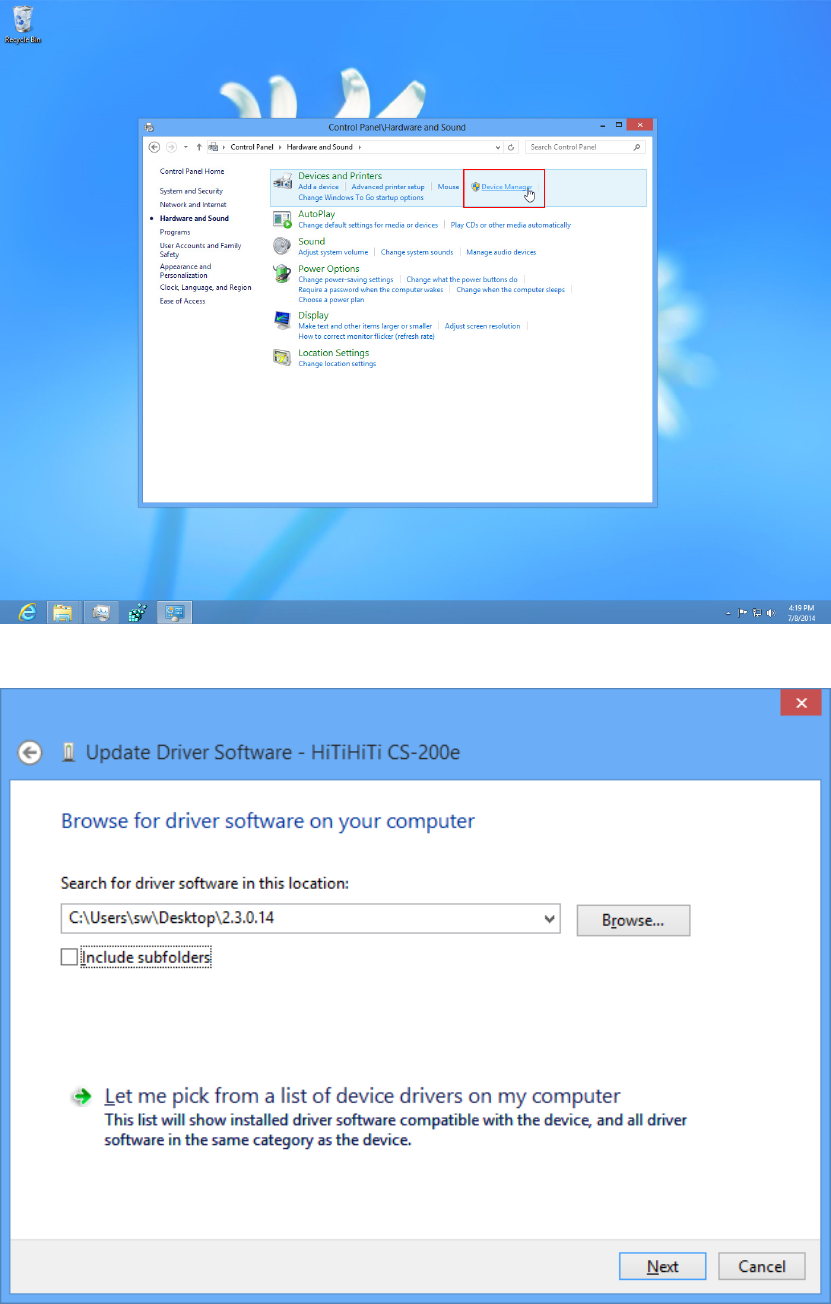This screenshot has width=831, height=1304.
Task: Click Change location settings
Action: click(x=337, y=363)
